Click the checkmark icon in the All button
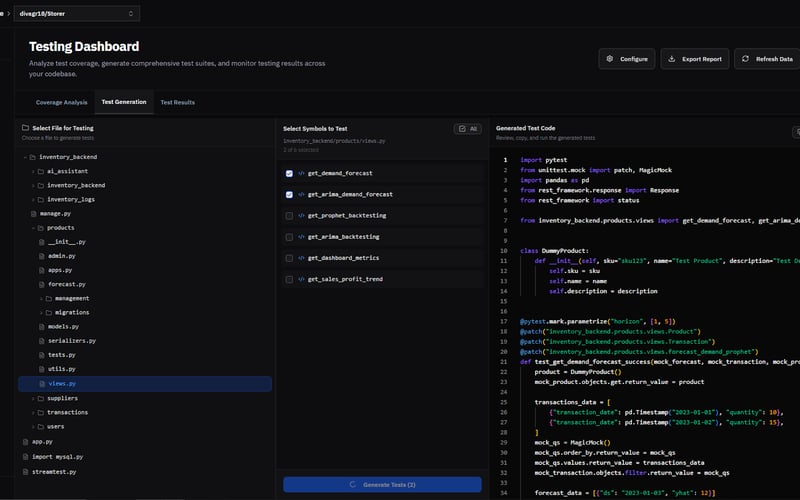This screenshot has width=800, height=500. tap(462, 129)
